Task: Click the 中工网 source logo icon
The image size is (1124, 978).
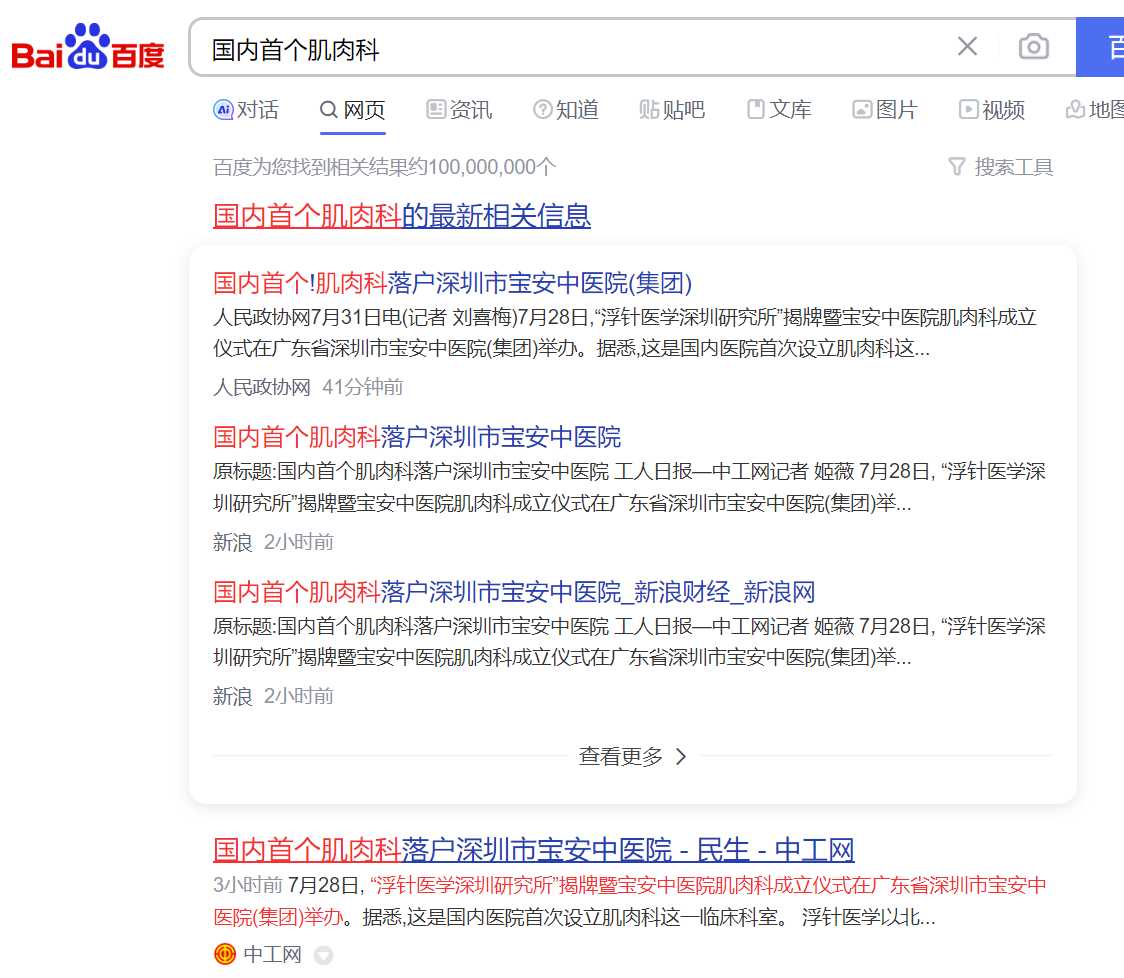Action: coord(225,954)
